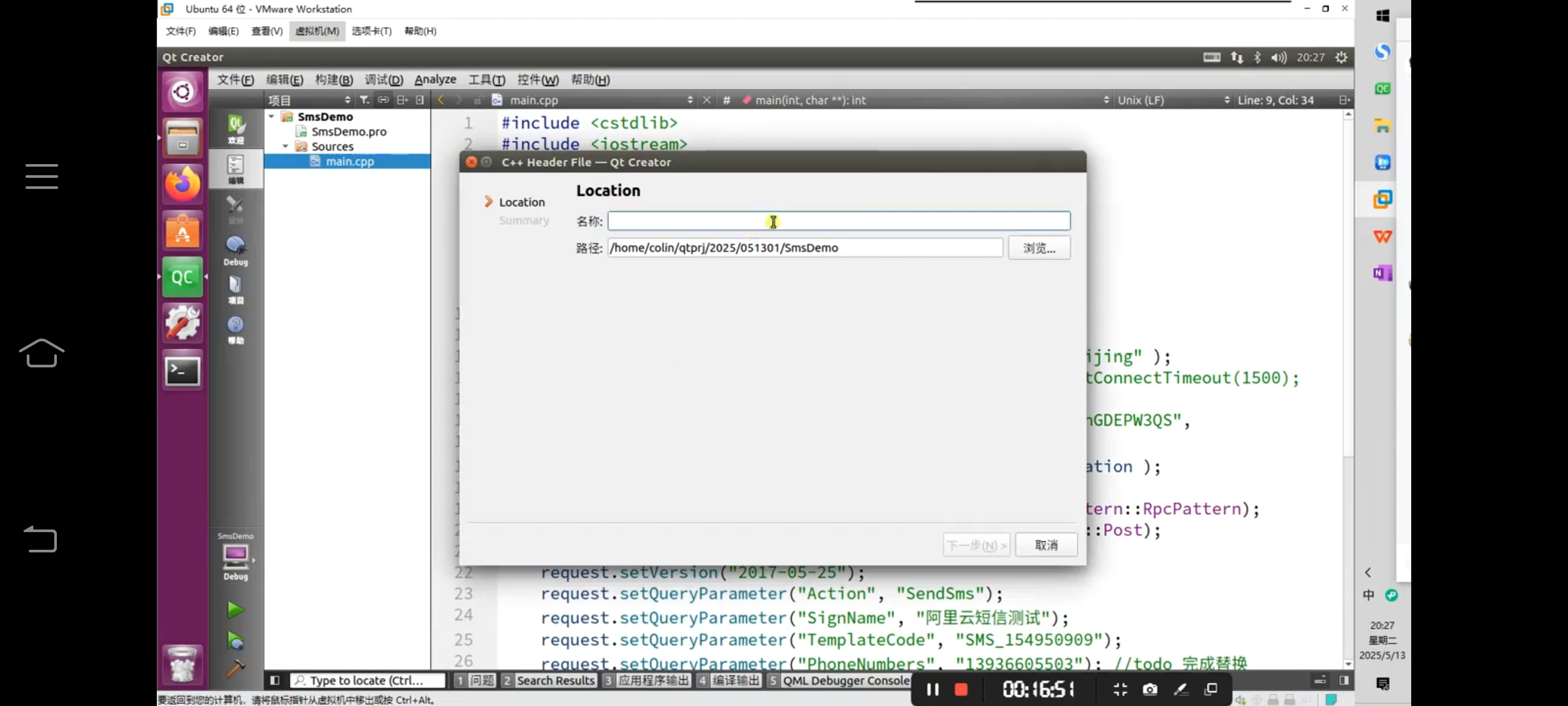
Task: Toggle the right sidebar visibility button
Action: [x=1343, y=681]
